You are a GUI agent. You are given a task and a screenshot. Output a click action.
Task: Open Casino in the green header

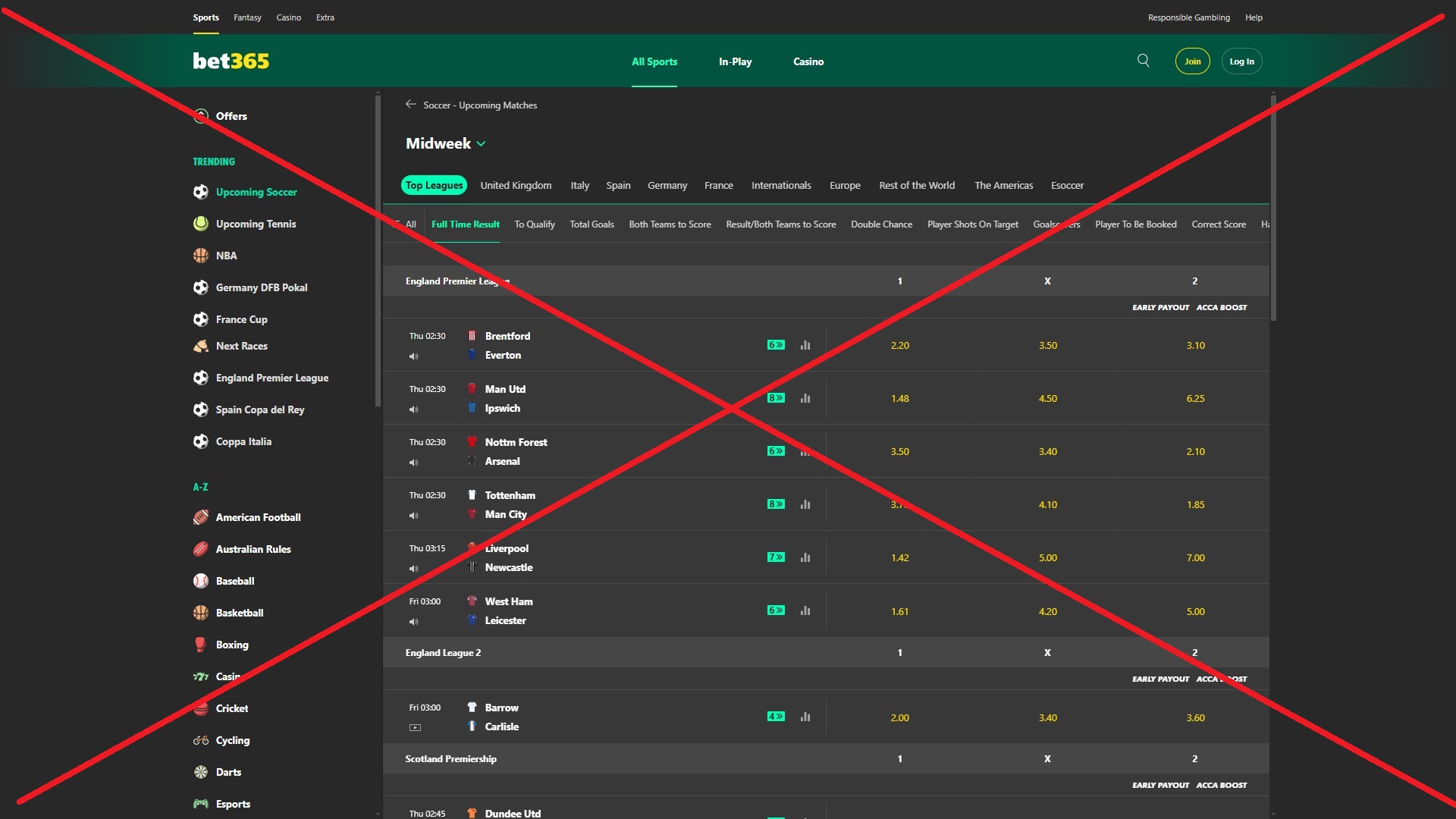(808, 61)
